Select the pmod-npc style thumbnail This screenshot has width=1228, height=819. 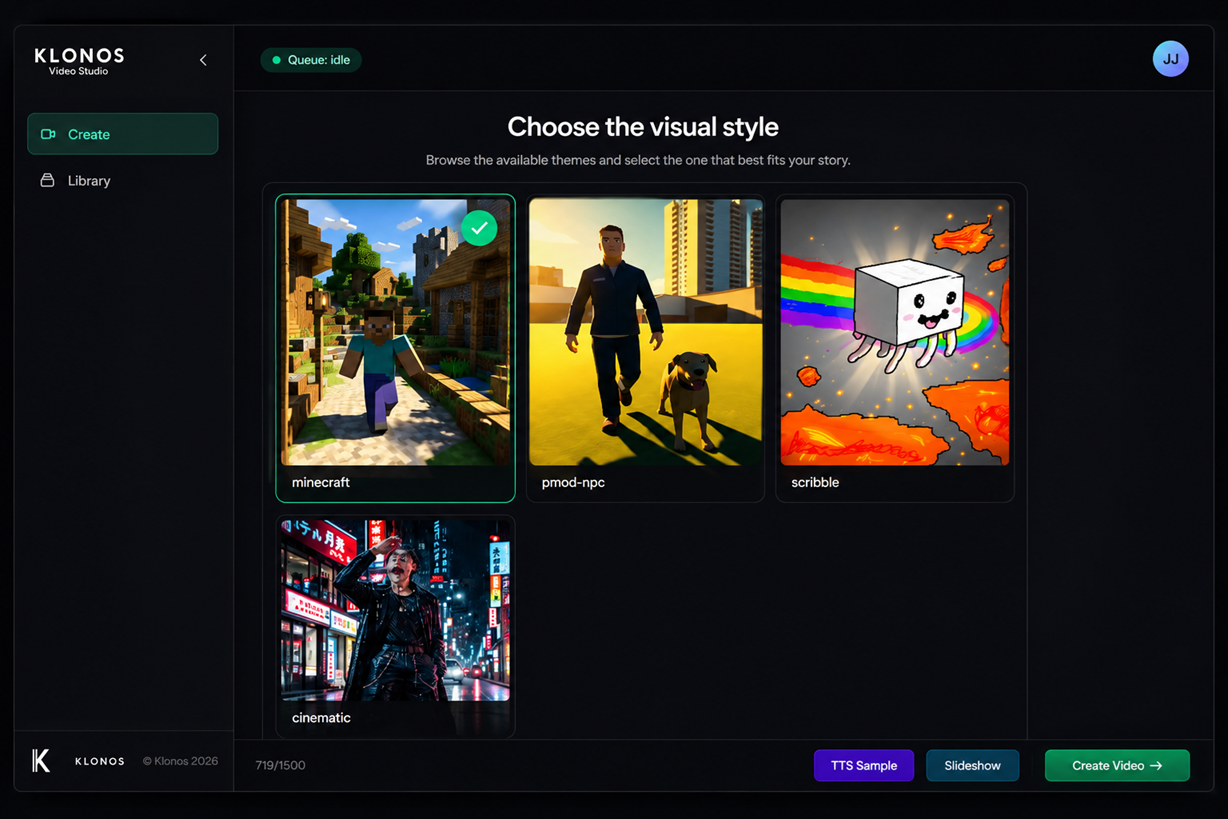tap(646, 332)
